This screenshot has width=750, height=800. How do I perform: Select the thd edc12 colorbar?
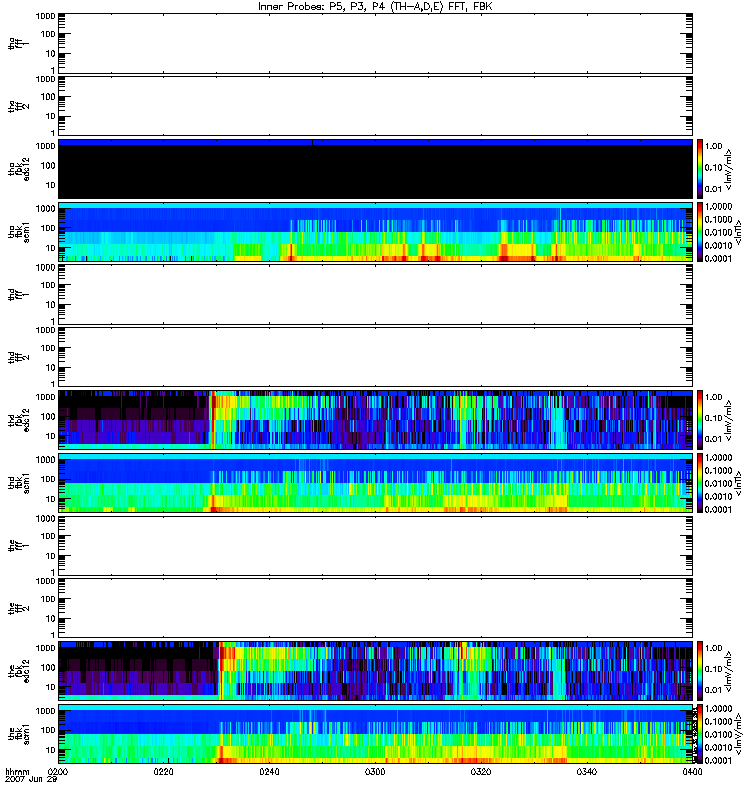click(700, 420)
